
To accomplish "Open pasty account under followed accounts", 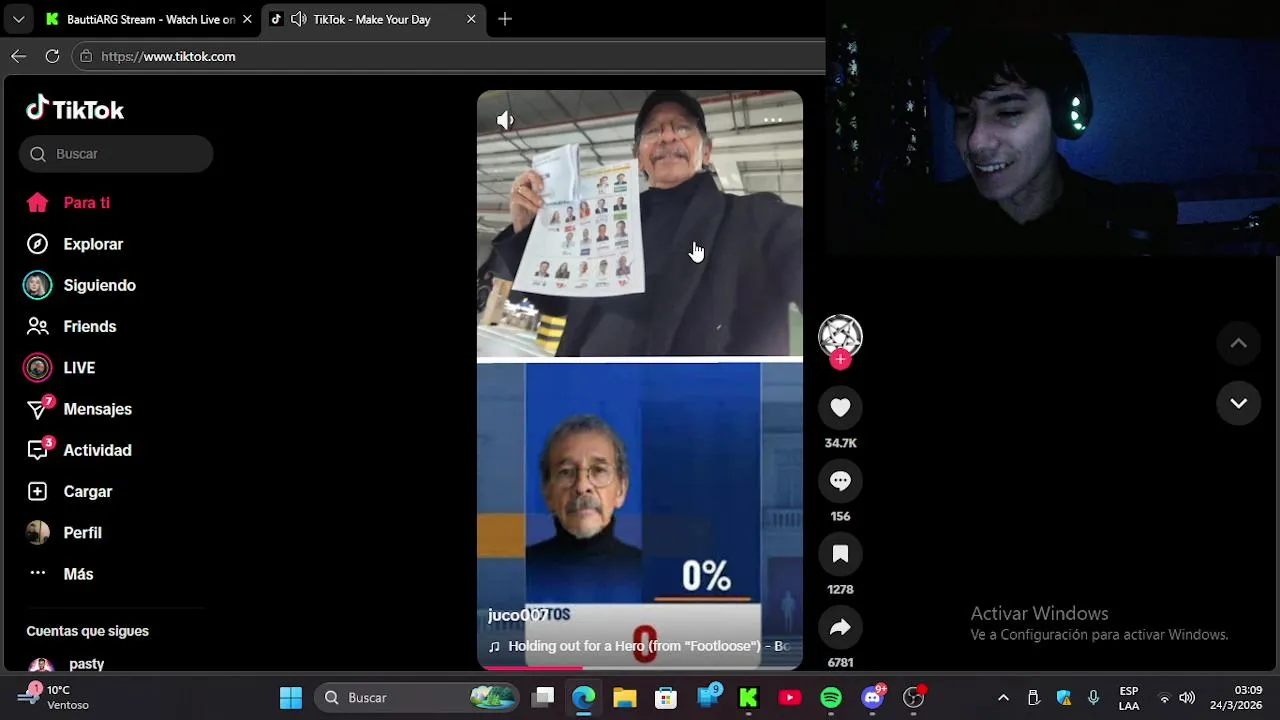I will point(86,664).
